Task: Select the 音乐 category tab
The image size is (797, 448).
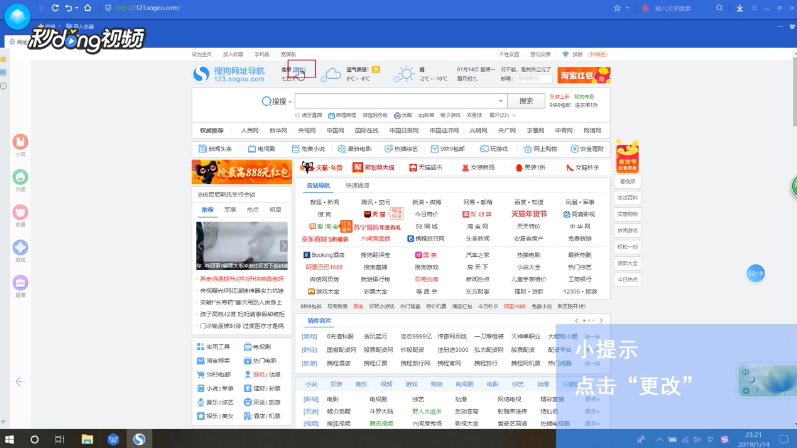Action: coord(361,384)
